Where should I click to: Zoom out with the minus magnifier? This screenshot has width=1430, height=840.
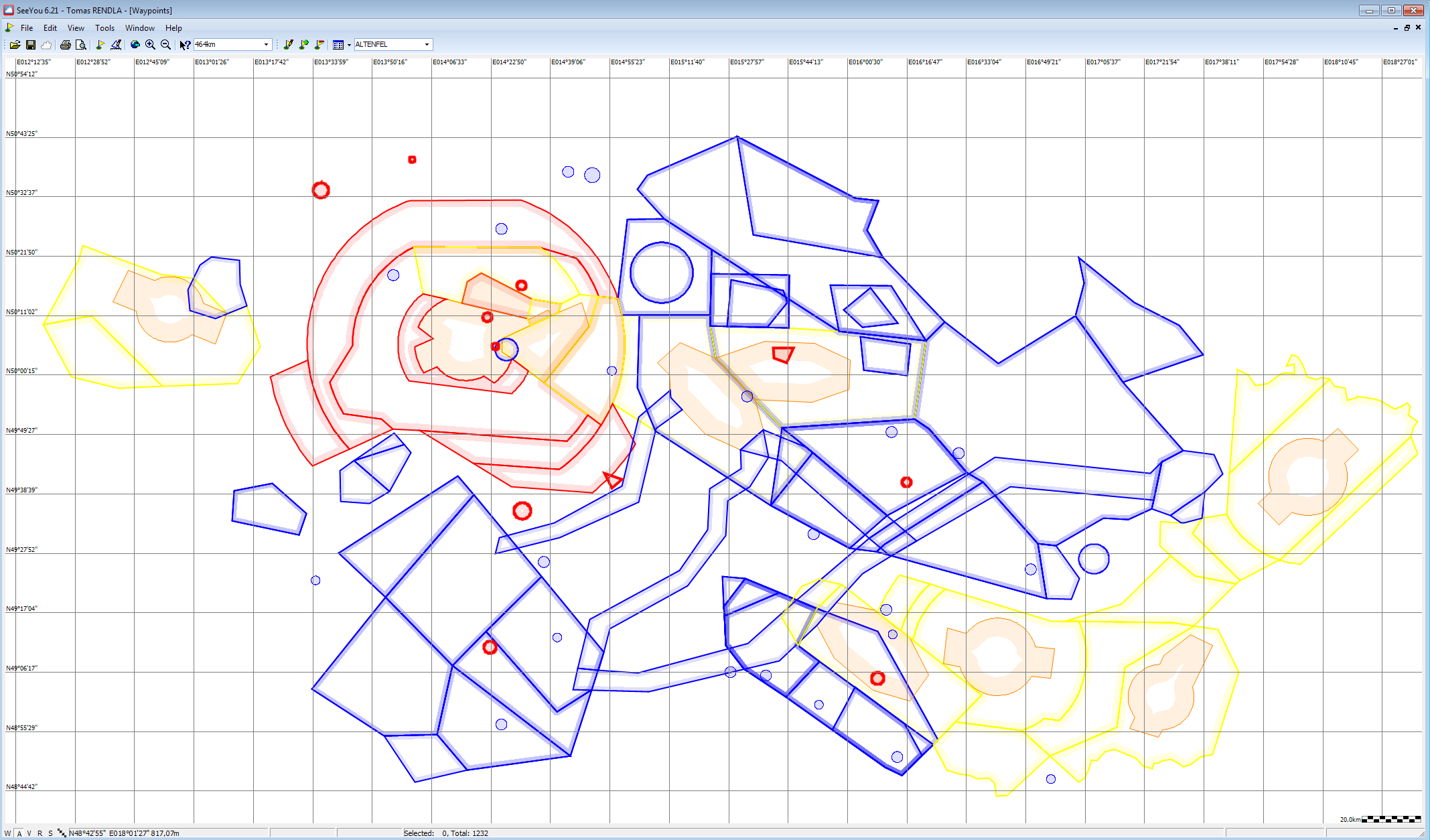point(165,45)
